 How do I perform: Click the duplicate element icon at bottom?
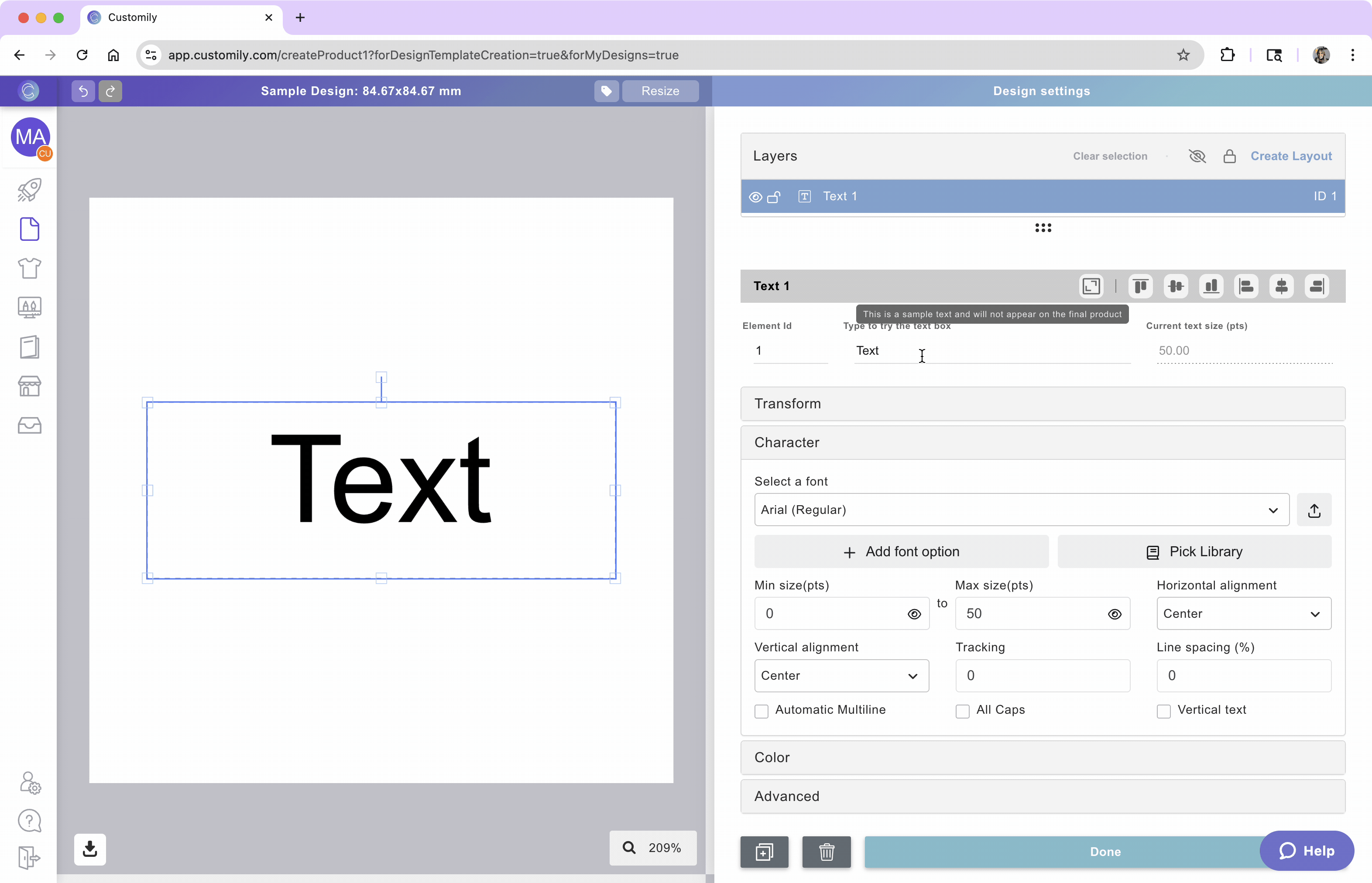click(x=764, y=852)
